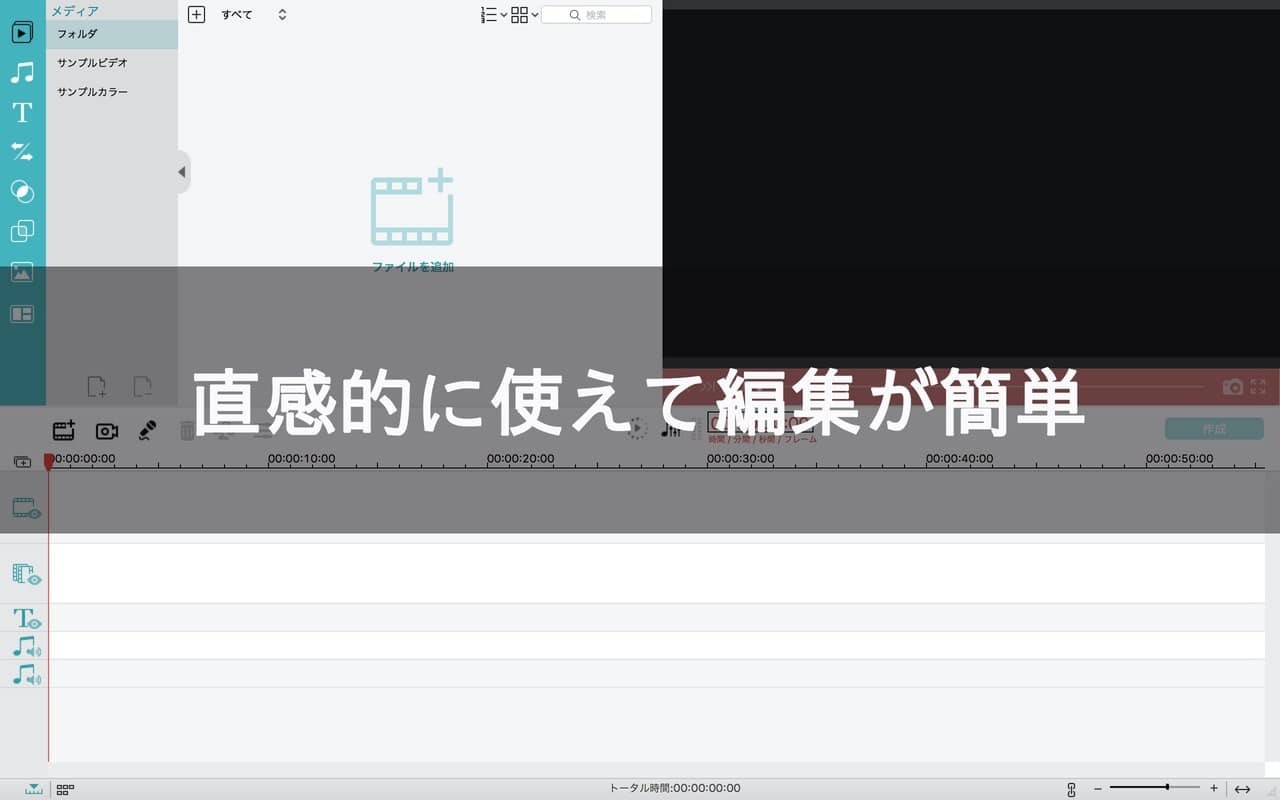Open the Elements tab with picture icon

click(22, 272)
